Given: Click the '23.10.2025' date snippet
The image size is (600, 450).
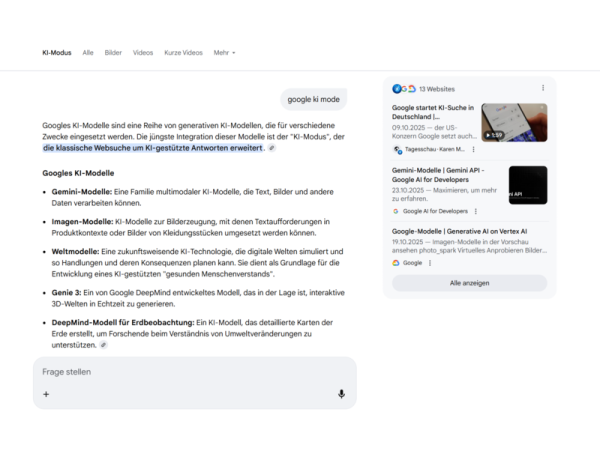Looking at the screenshot, I should coord(408,190).
